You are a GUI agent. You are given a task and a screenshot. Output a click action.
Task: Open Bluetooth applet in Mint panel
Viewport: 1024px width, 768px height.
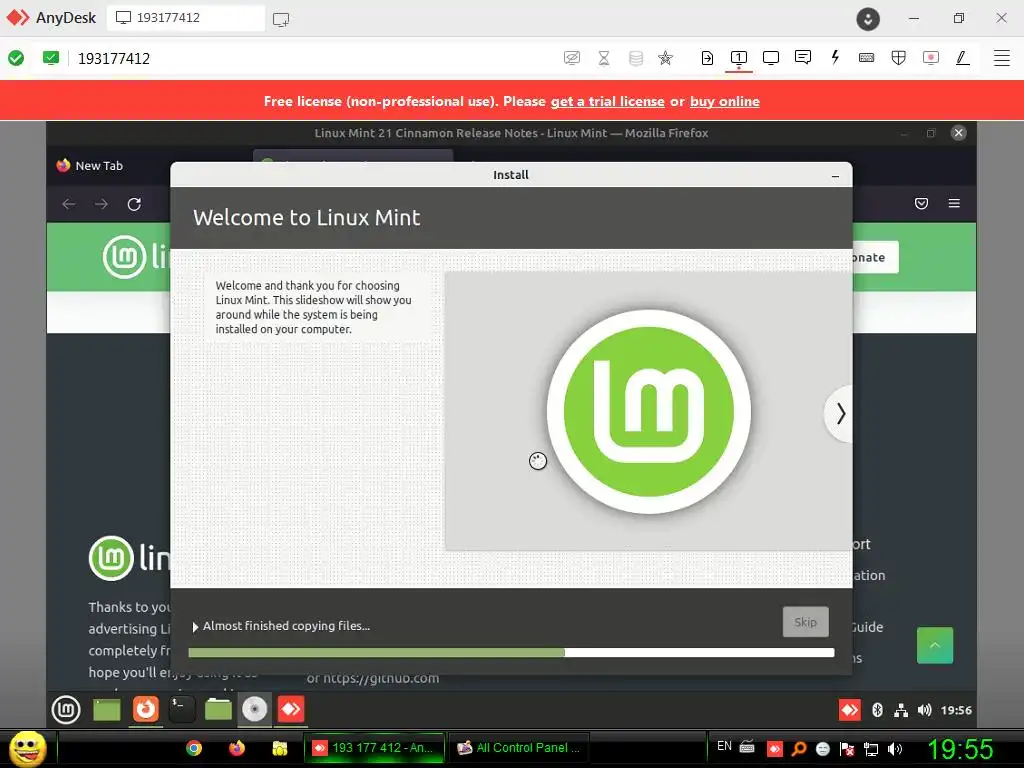878,710
